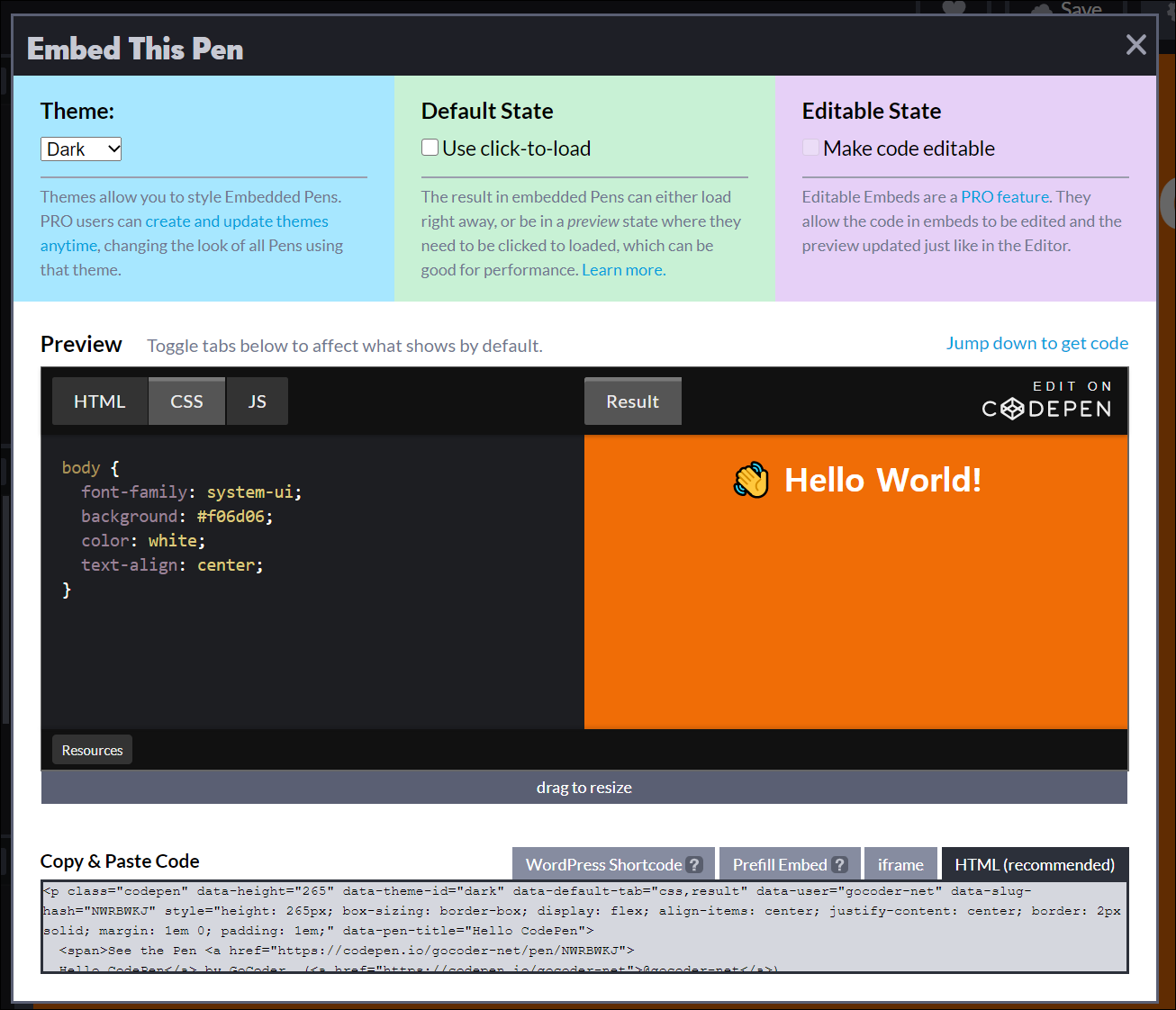
Task: Close the Embed This Pen dialog
Action: (x=1135, y=45)
